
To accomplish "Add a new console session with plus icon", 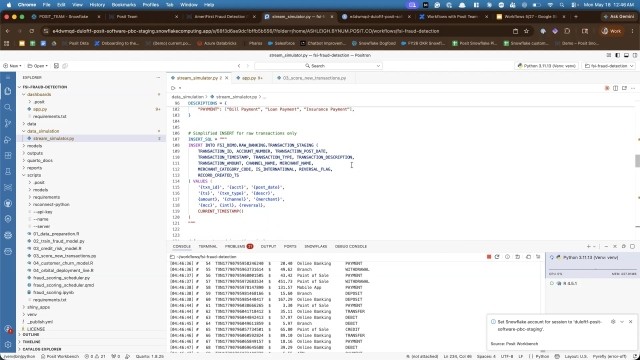I will tap(589, 247).
